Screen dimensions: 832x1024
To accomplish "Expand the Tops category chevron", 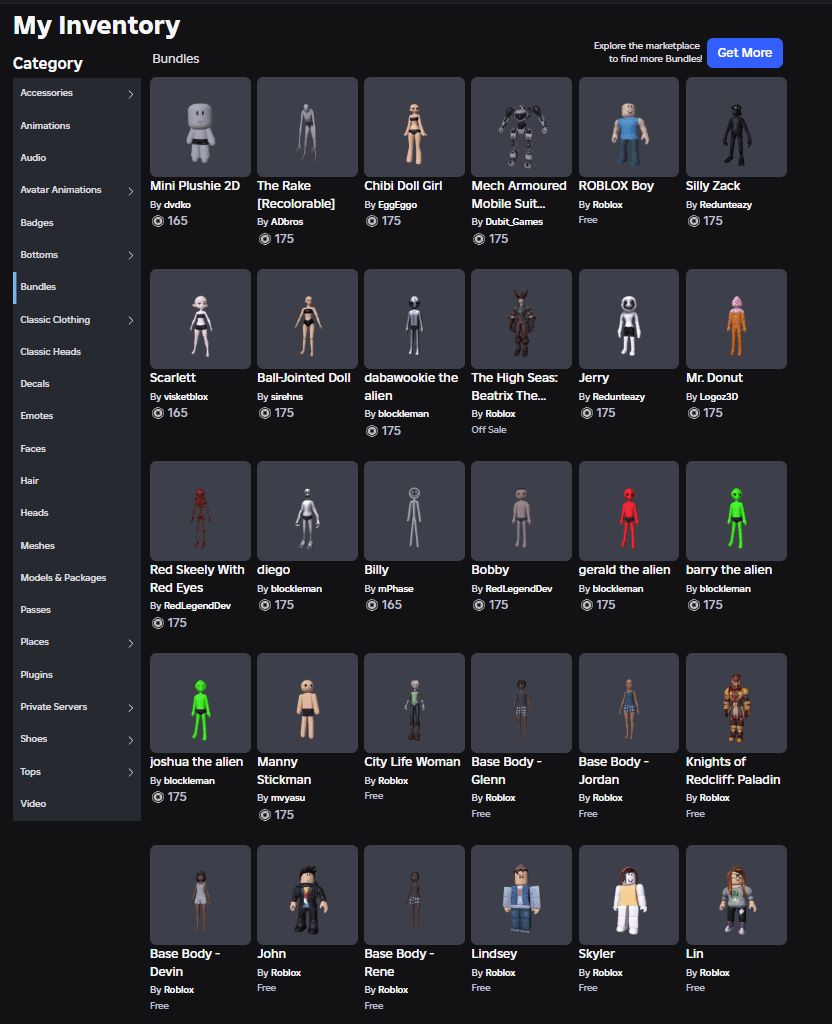I will [x=131, y=773].
